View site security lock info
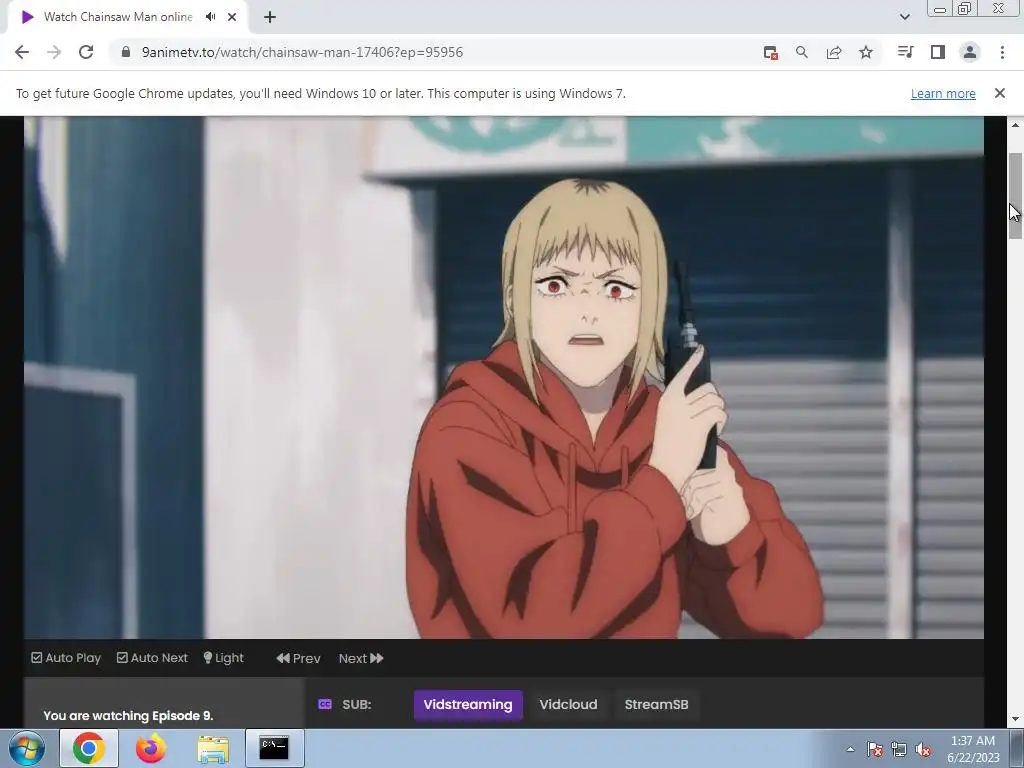 click(126, 52)
